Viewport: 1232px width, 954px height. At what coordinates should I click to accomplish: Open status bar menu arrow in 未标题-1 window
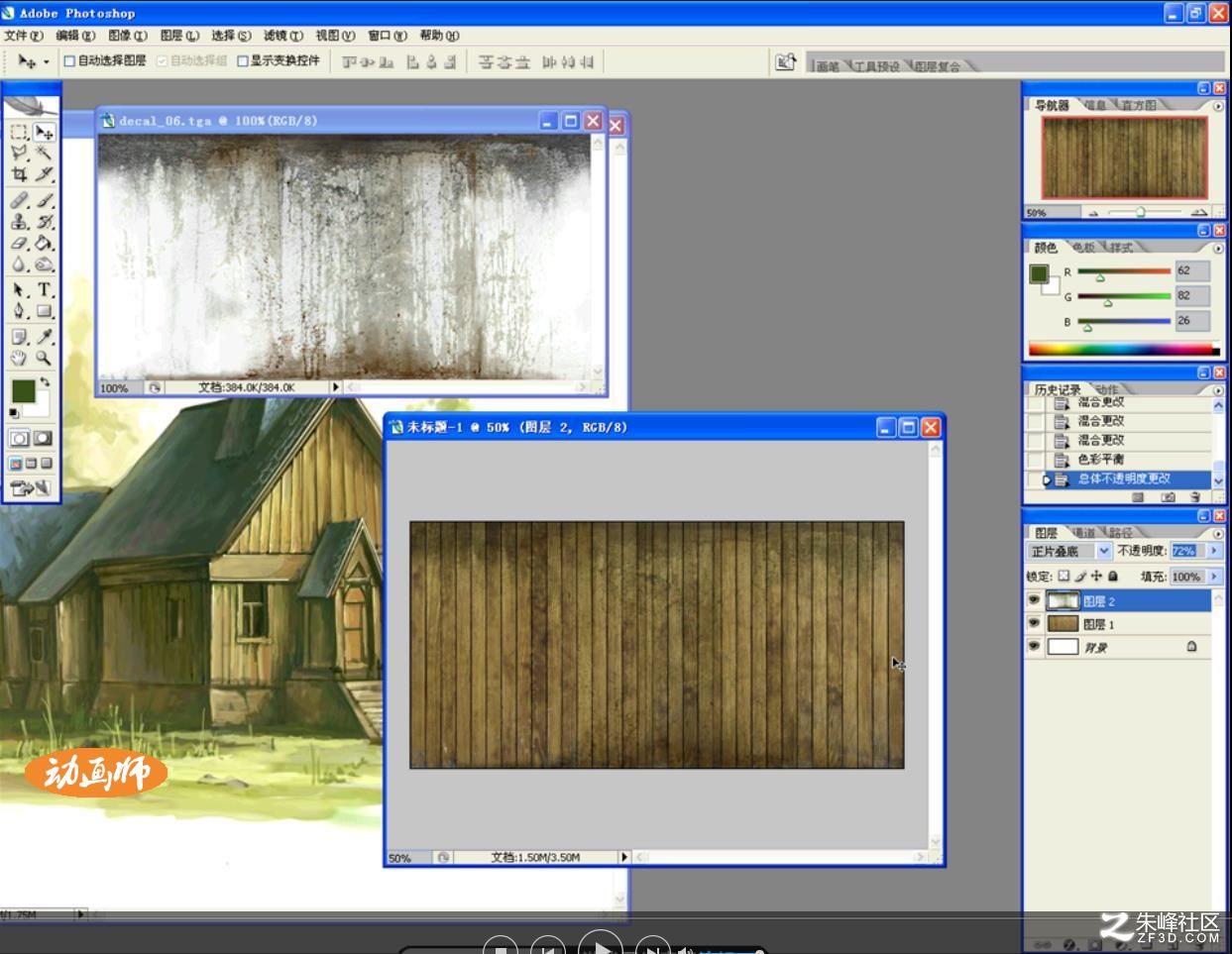click(x=624, y=857)
